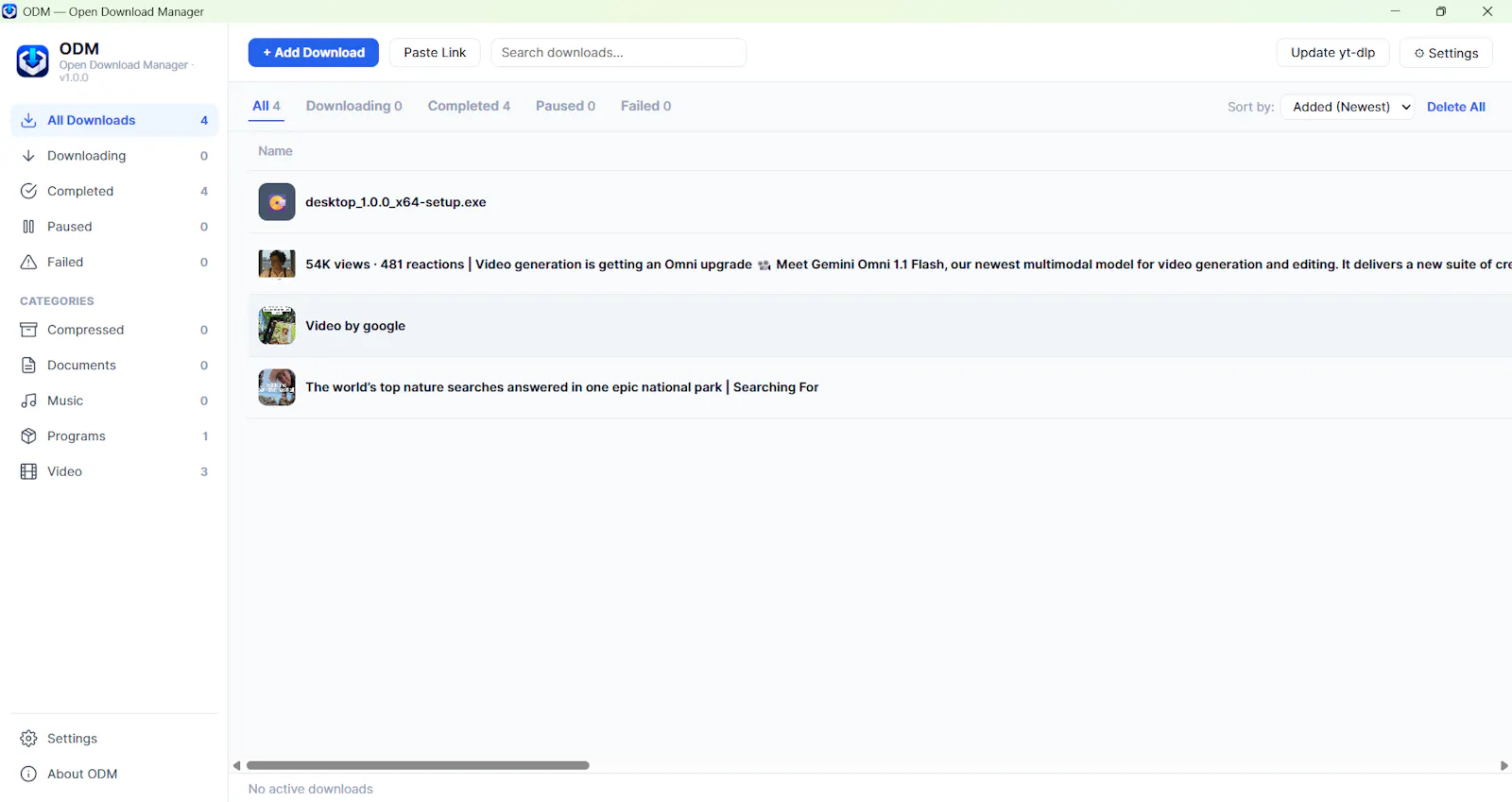This screenshot has width=1512, height=802.
Task: Click the Update yt-dlp button
Action: (1332, 53)
